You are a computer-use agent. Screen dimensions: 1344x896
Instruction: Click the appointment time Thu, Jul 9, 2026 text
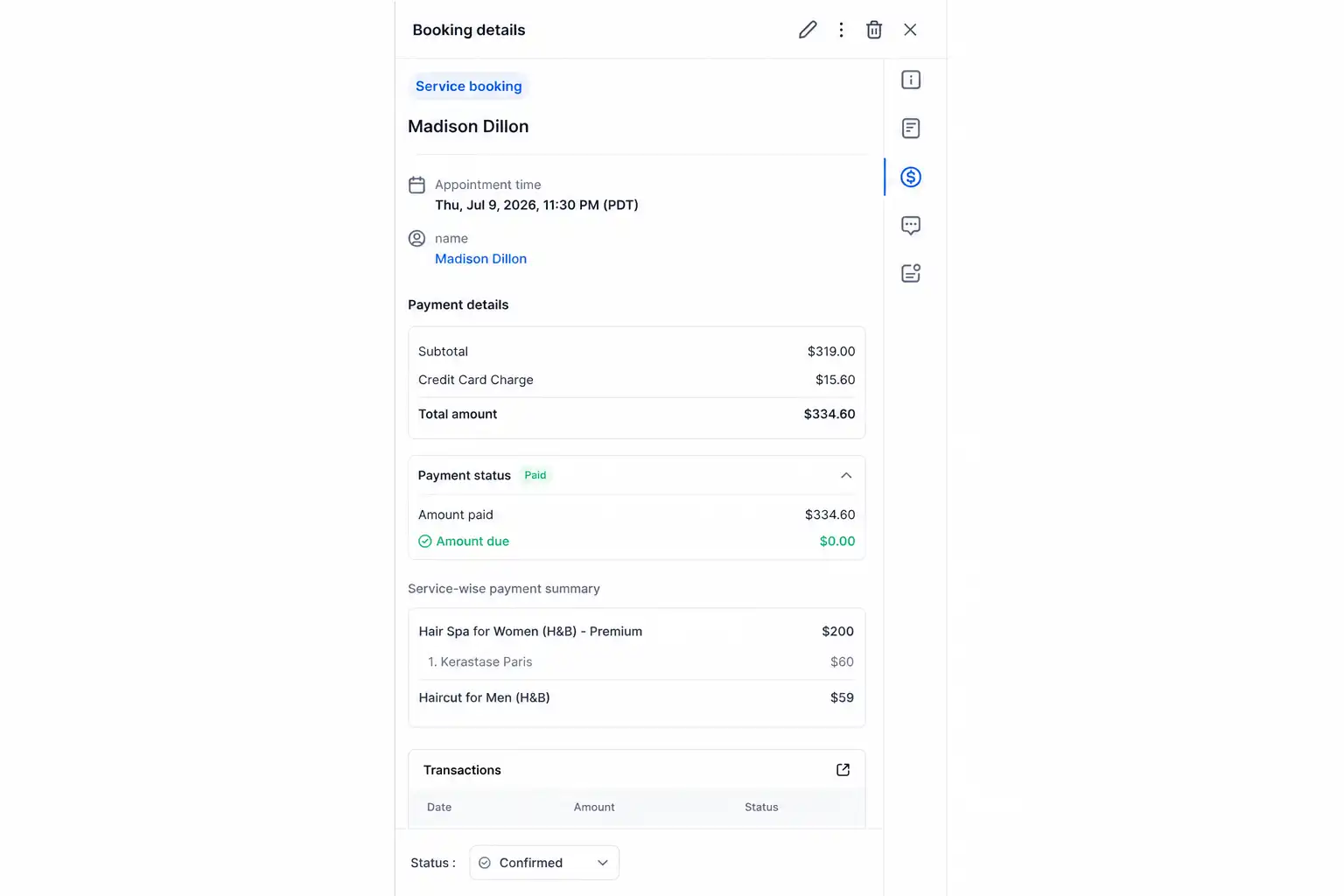click(536, 206)
